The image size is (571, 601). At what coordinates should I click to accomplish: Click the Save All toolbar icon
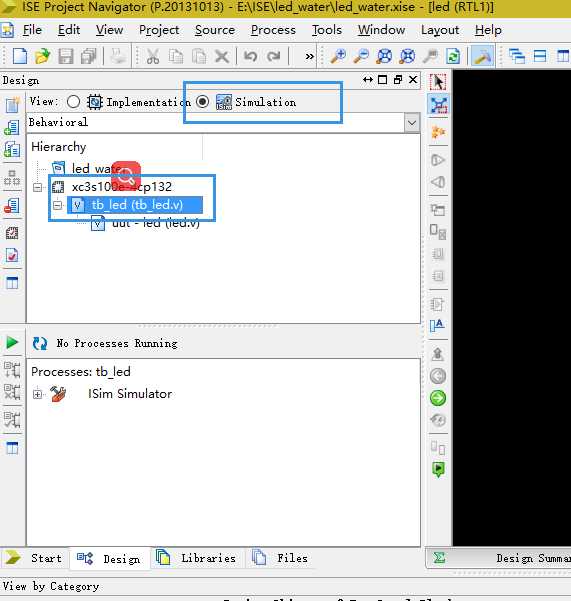[x=89, y=56]
